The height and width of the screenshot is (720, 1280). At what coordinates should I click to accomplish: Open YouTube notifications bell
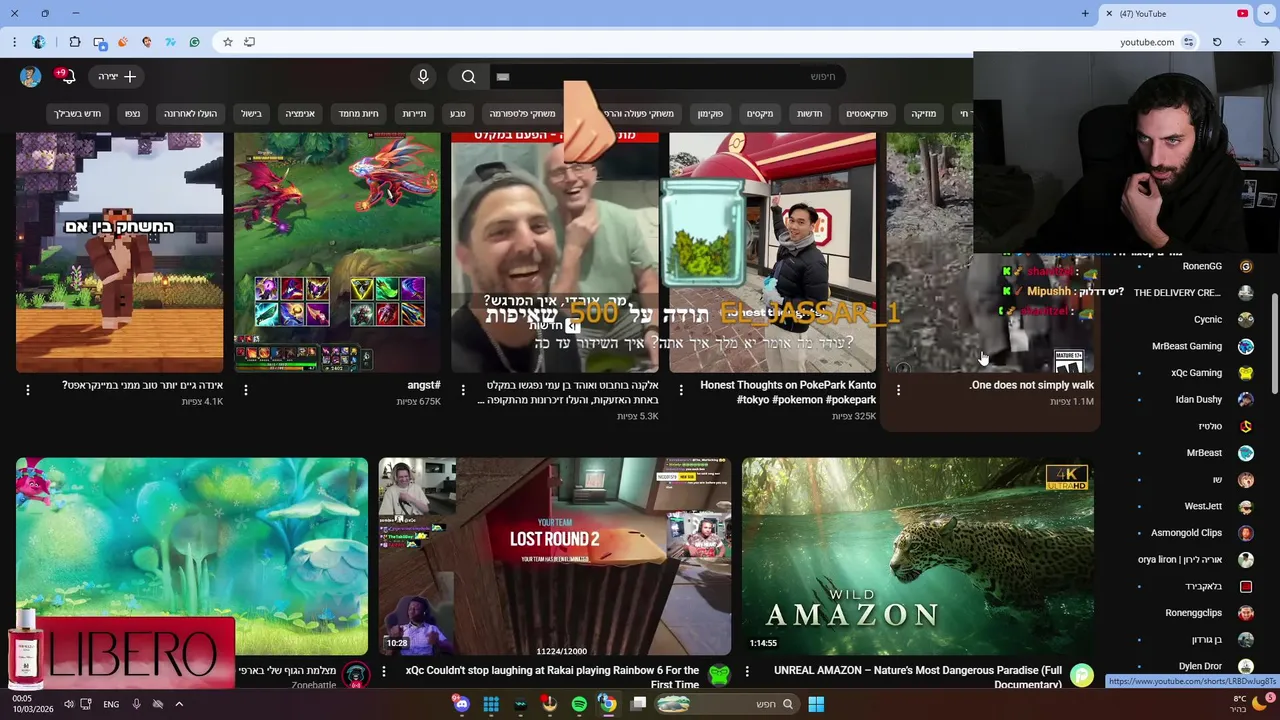pos(67,77)
